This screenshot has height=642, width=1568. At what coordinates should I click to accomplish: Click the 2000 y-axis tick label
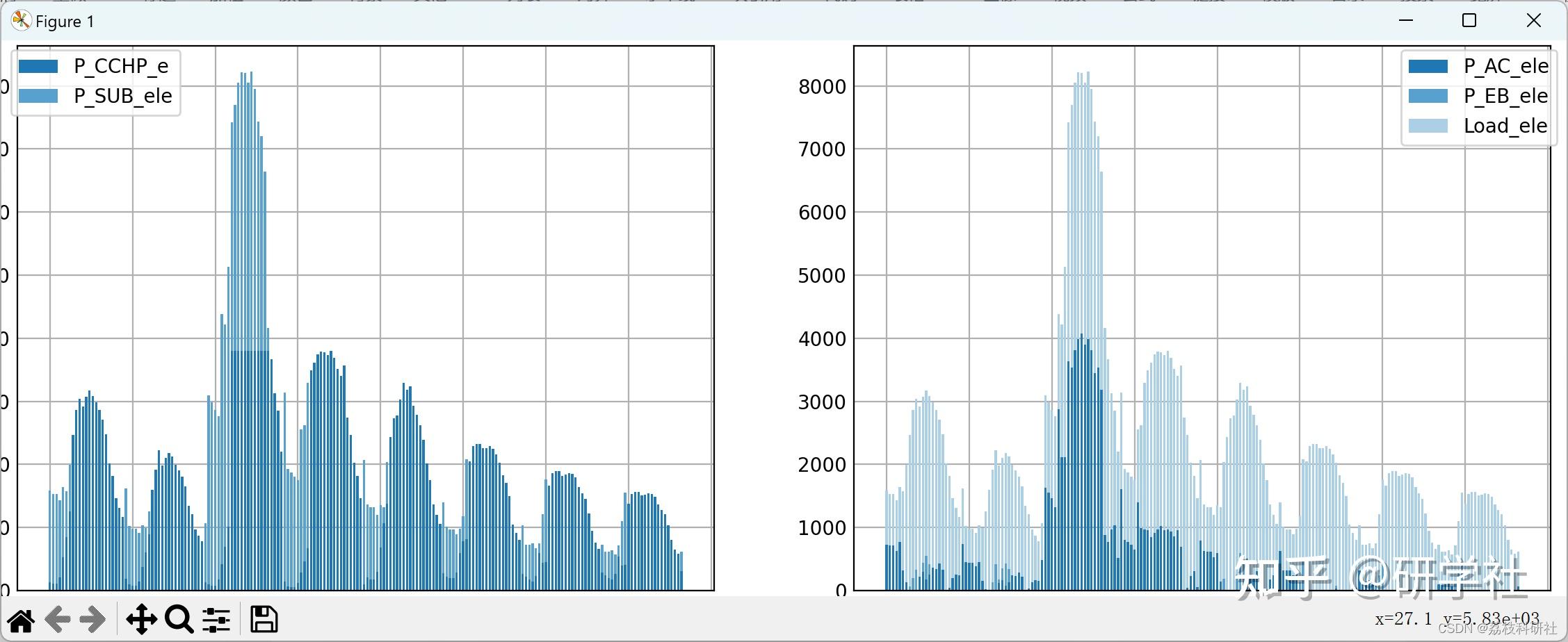[x=822, y=465]
